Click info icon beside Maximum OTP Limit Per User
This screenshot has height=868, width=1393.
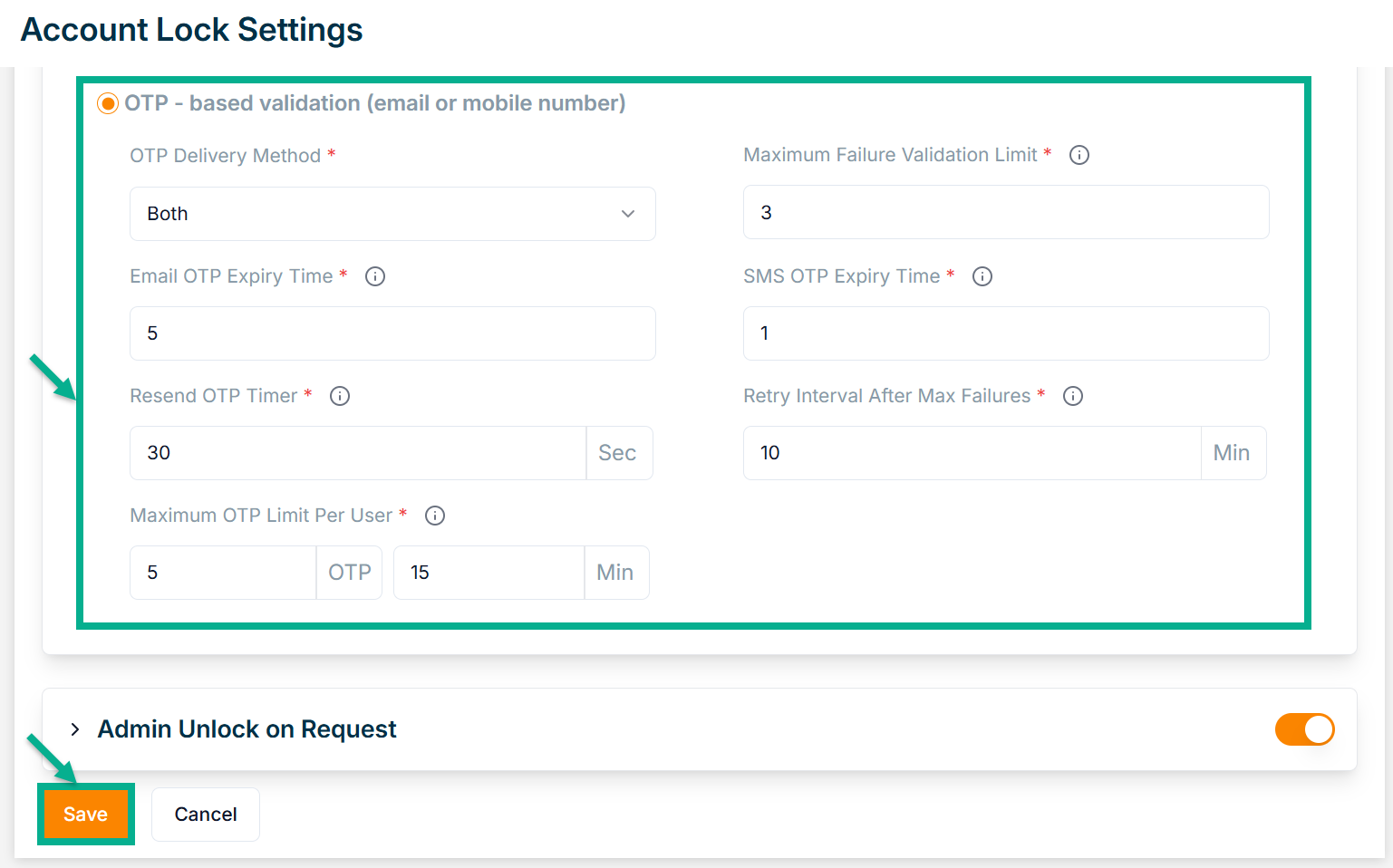pyautogui.click(x=435, y=516)
